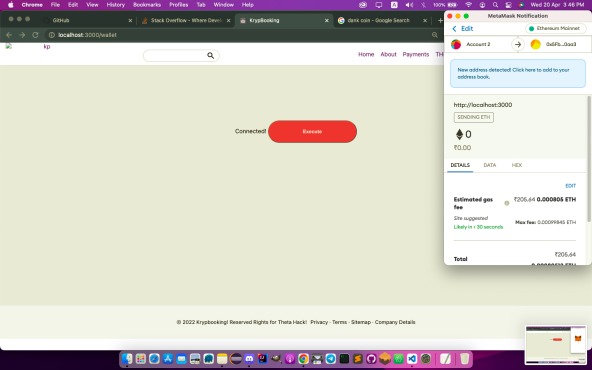Click the red Execute button
592x370 pixels.
(312, 131)
